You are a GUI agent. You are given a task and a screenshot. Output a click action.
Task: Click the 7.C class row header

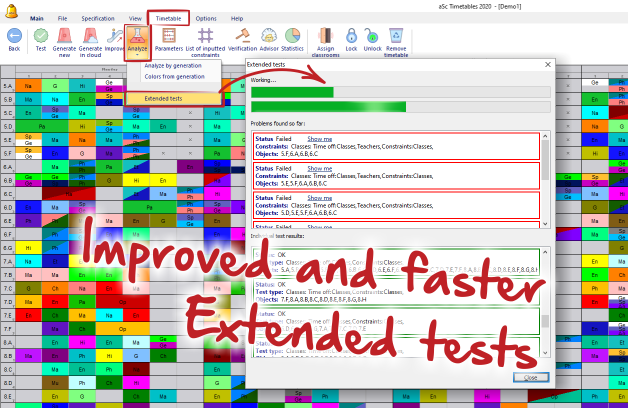pos(8,288)
